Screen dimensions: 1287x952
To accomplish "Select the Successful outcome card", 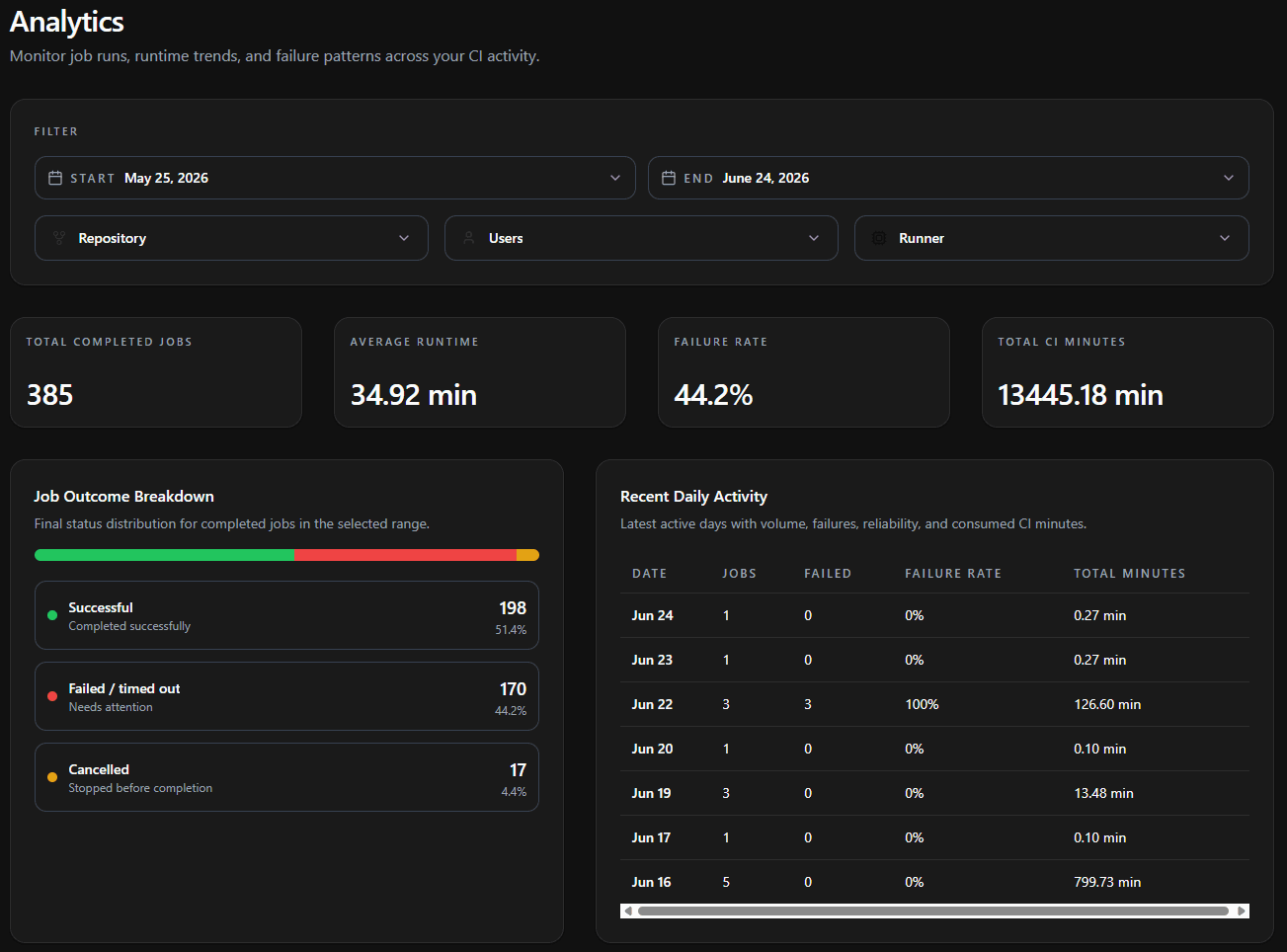I will 286,615.
